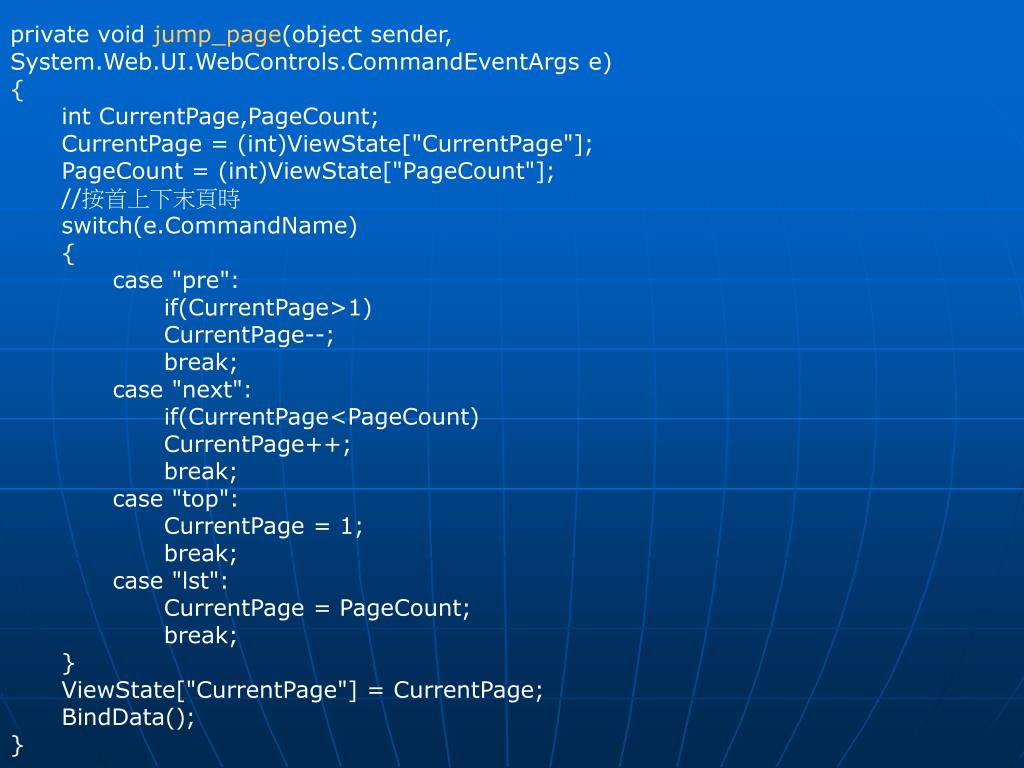Screen dimensions: 1024x768
Task: Click the CurrentPage = 1; statement
Action: (x=263, y=526)
